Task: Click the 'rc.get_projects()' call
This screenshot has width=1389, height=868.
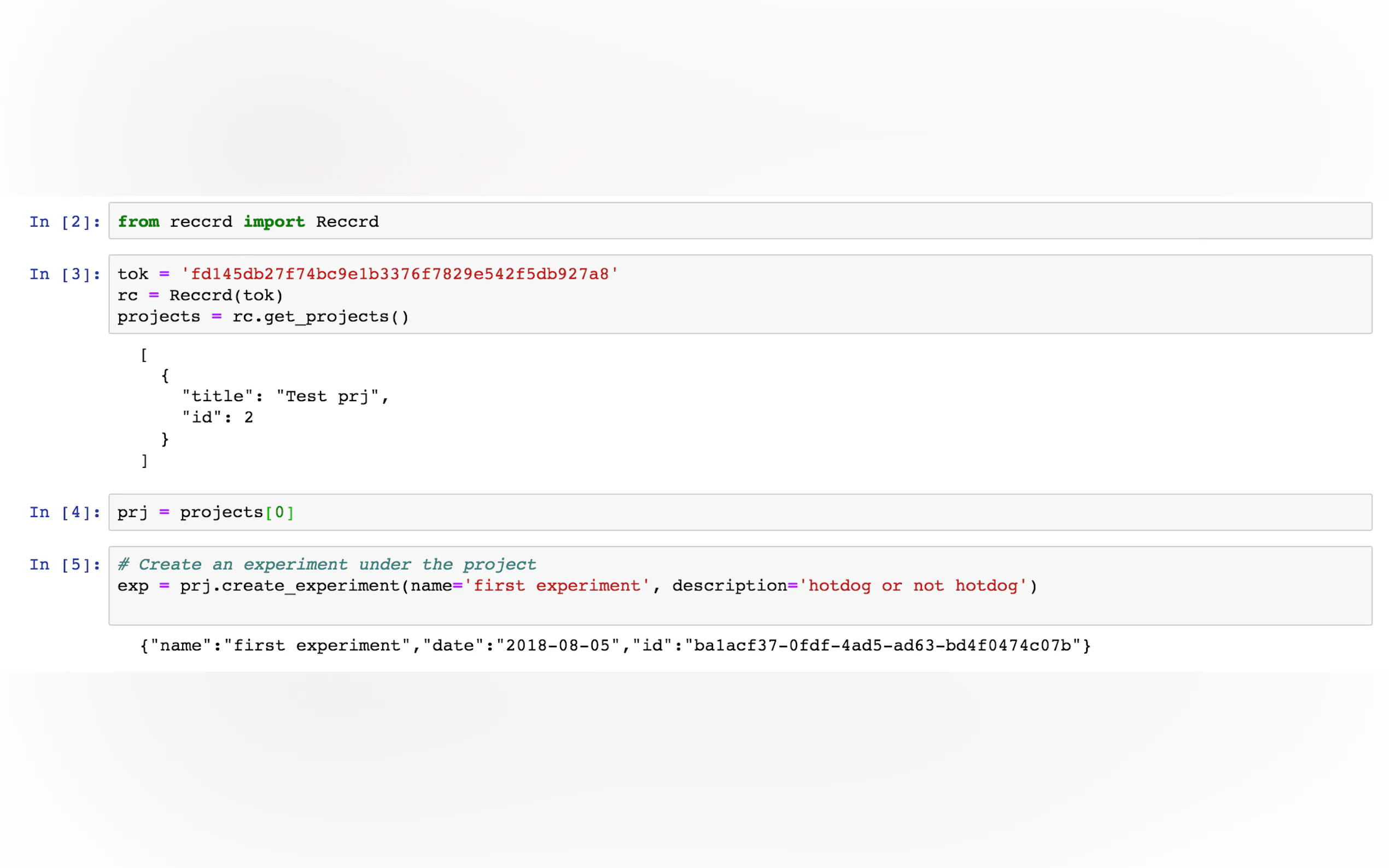Action: point(320,317)
